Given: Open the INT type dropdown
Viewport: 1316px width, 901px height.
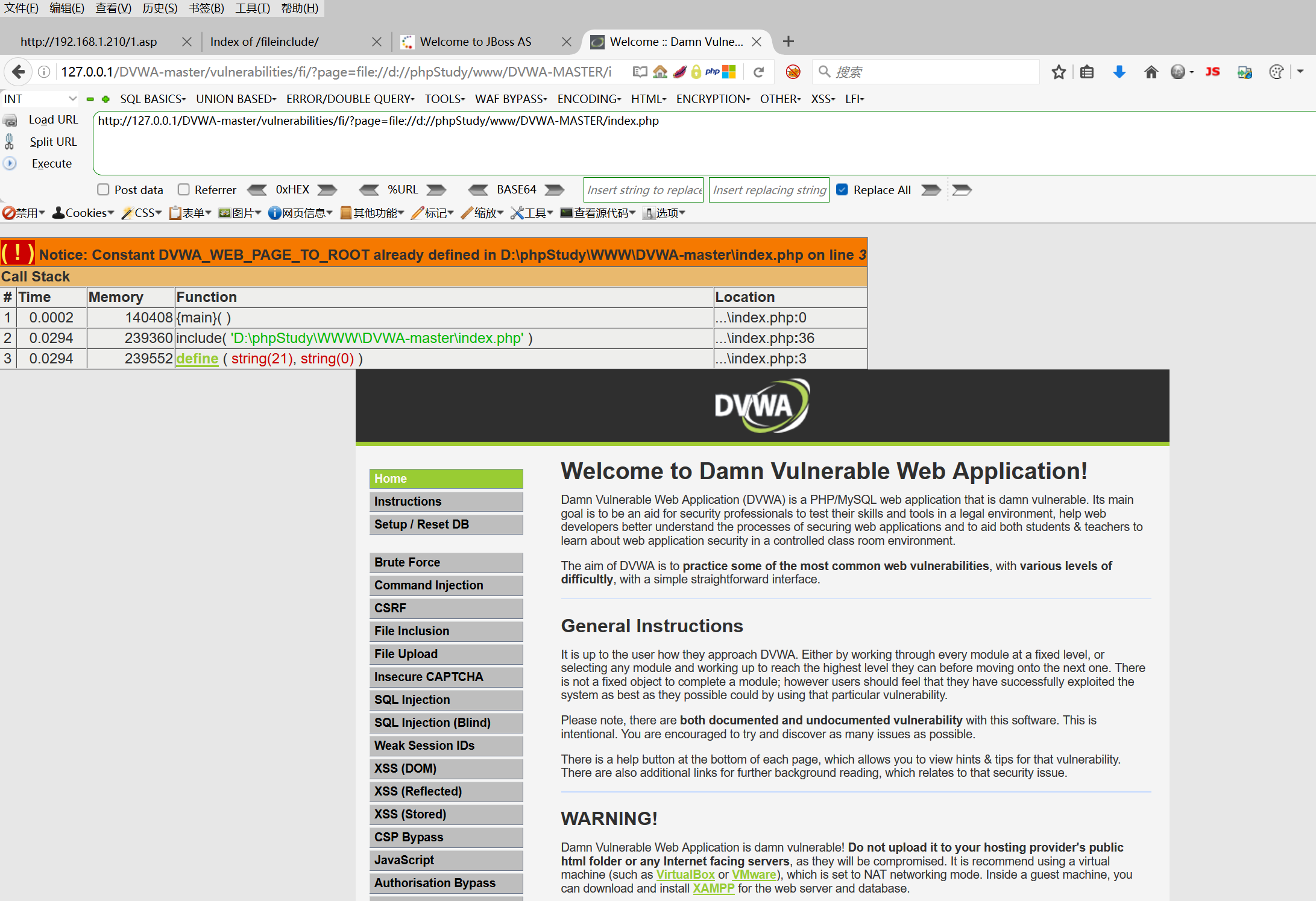Looking at the screenshot, I should [x=40, y=99].
